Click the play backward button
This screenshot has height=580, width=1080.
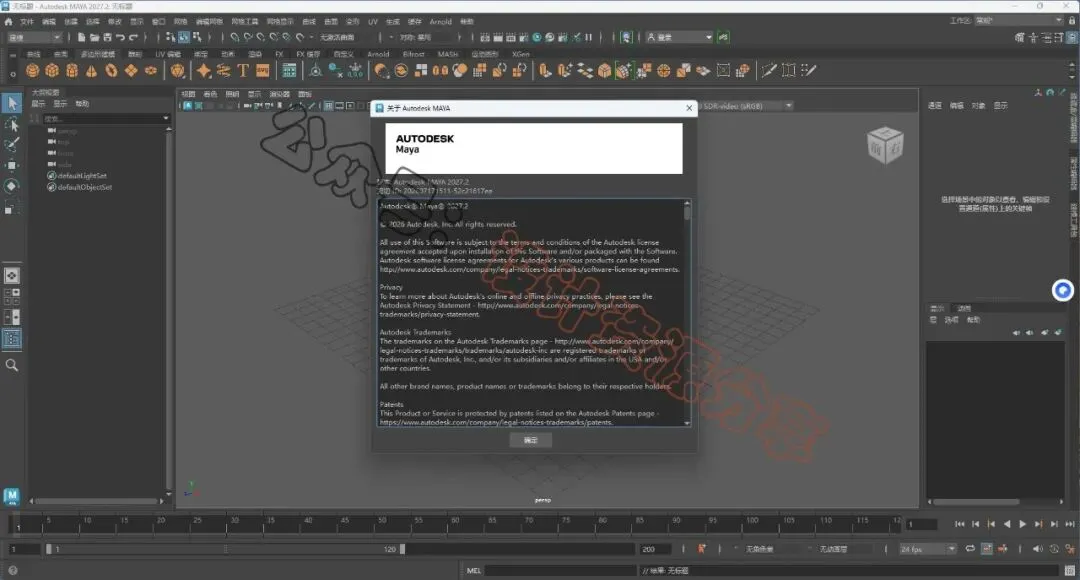click(x=1007, y=524)
